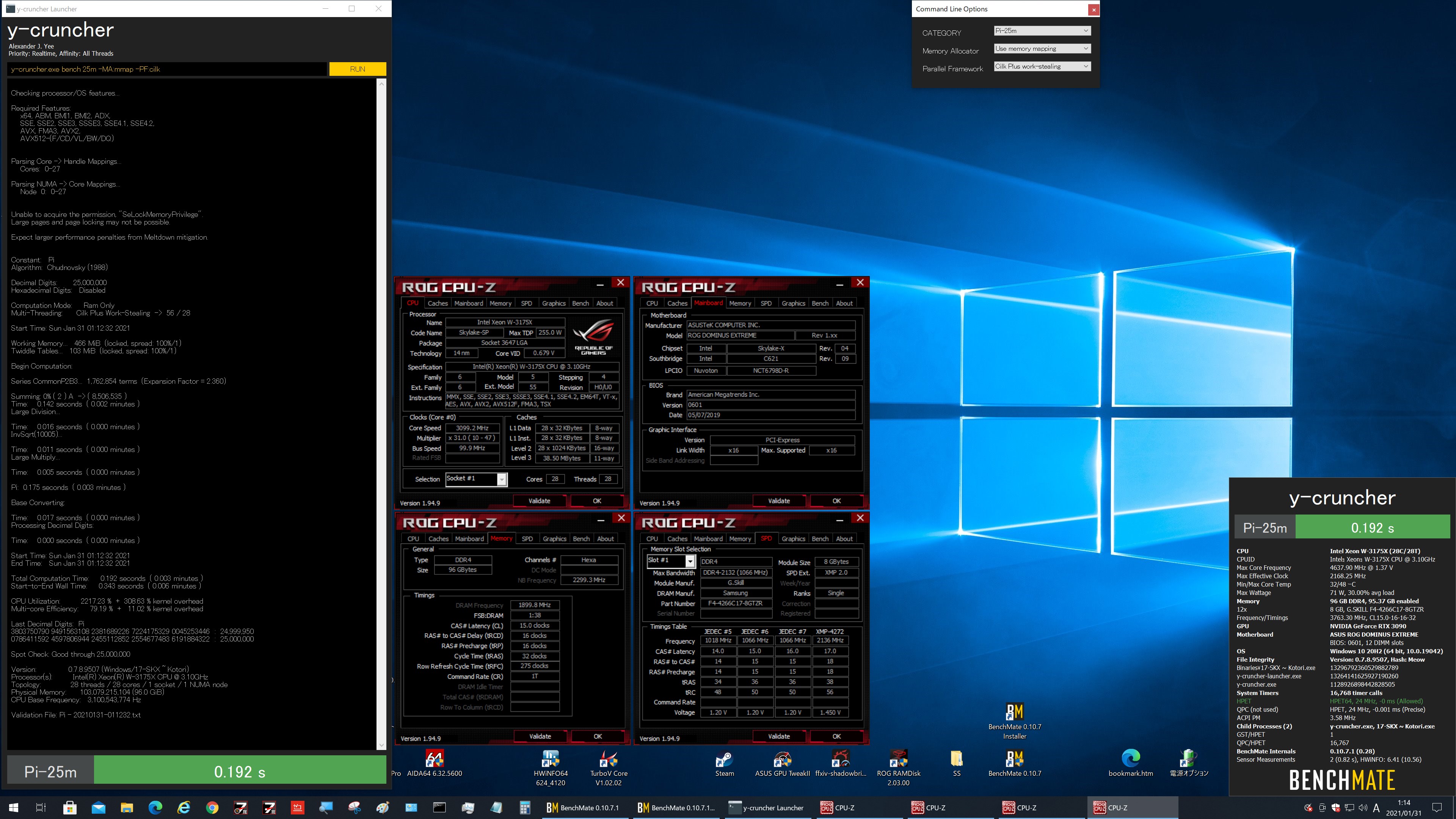Click RUN button in y-cruncher Launcher
This screenshot has height=819, width=1456.
[357, 69]
